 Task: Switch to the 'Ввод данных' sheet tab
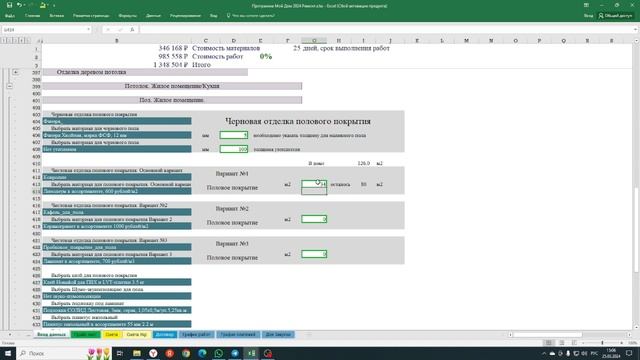(x=51, y=334)
